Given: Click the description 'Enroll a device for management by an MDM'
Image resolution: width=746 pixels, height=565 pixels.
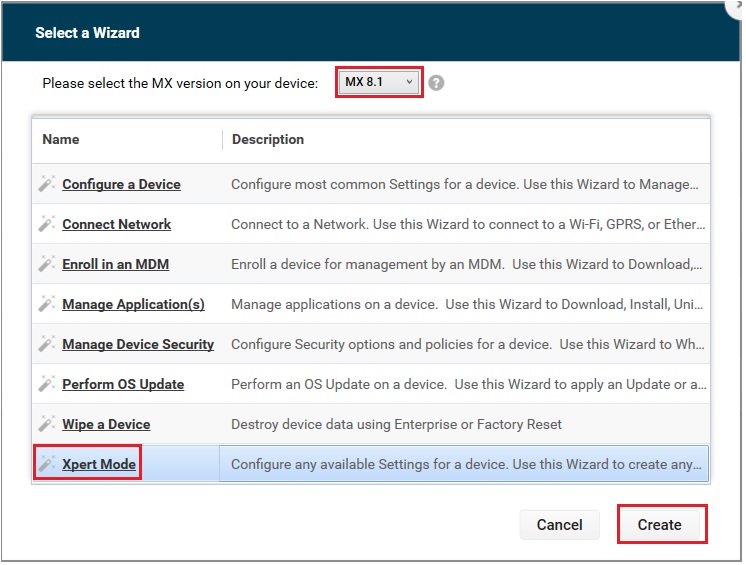Looking at the screenshot, I should 467,264.
